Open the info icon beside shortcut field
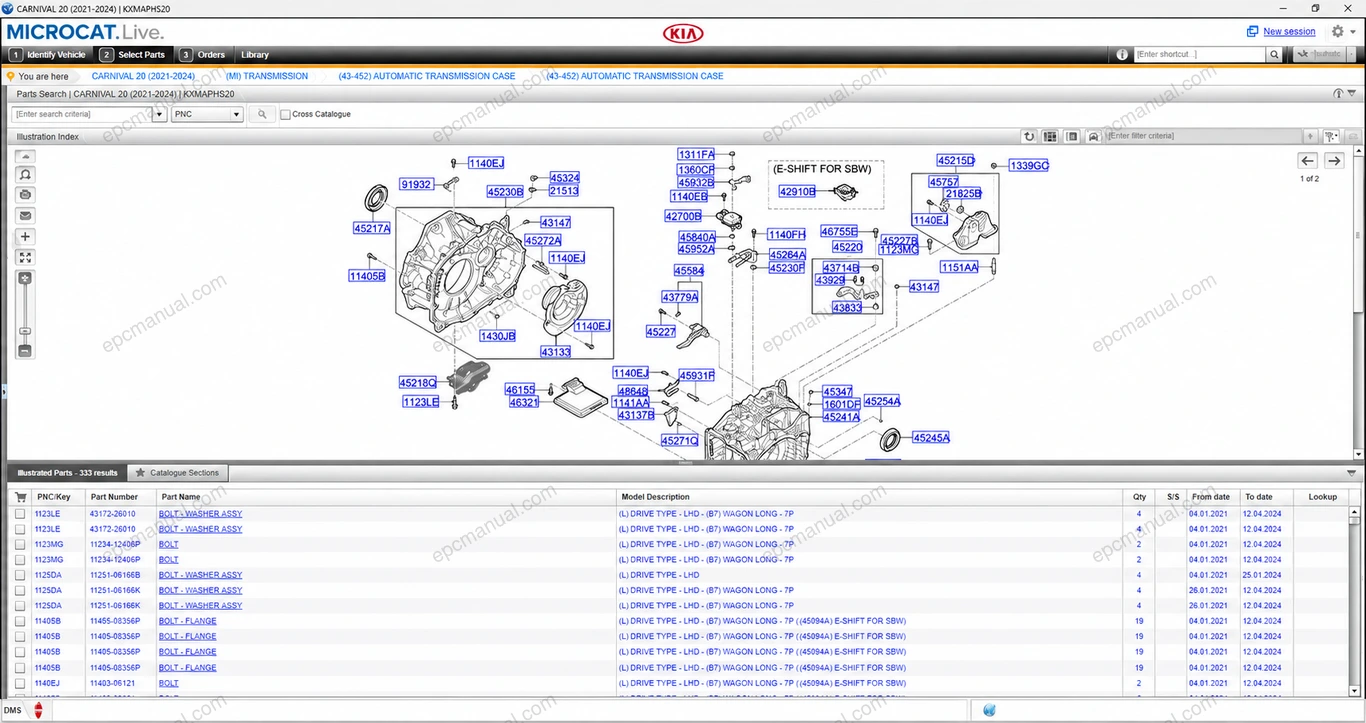 (1122, 55)
